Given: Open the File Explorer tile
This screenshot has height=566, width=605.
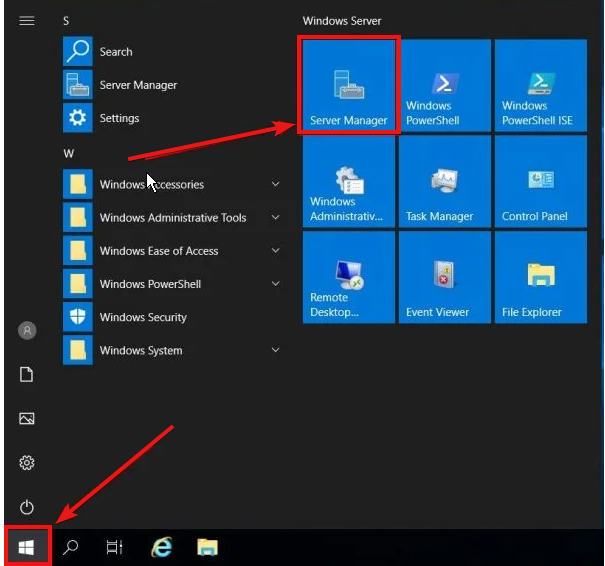Looking at the screenshot, I should pos(541,278).
